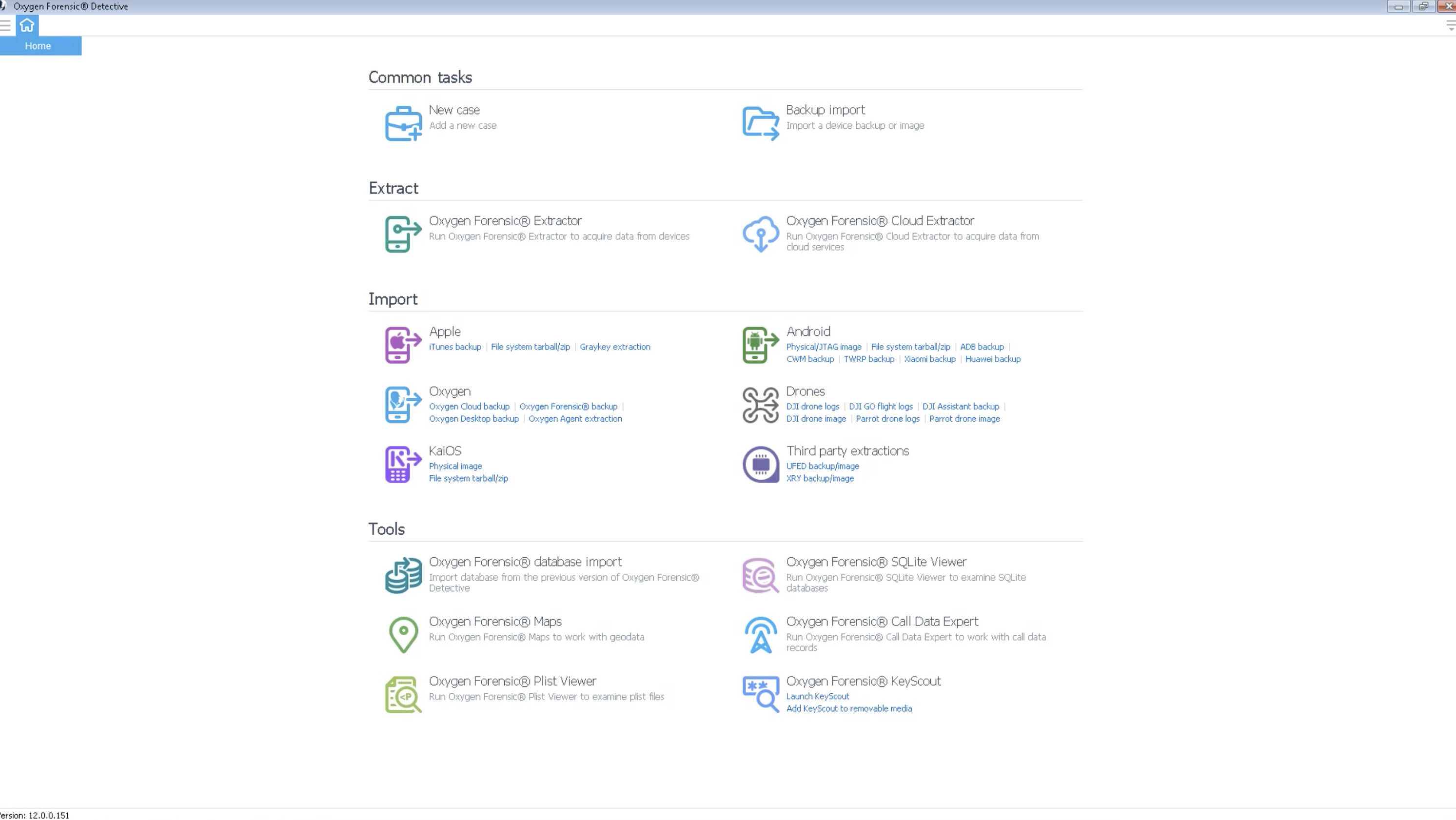Import a CWM backup

810,359
